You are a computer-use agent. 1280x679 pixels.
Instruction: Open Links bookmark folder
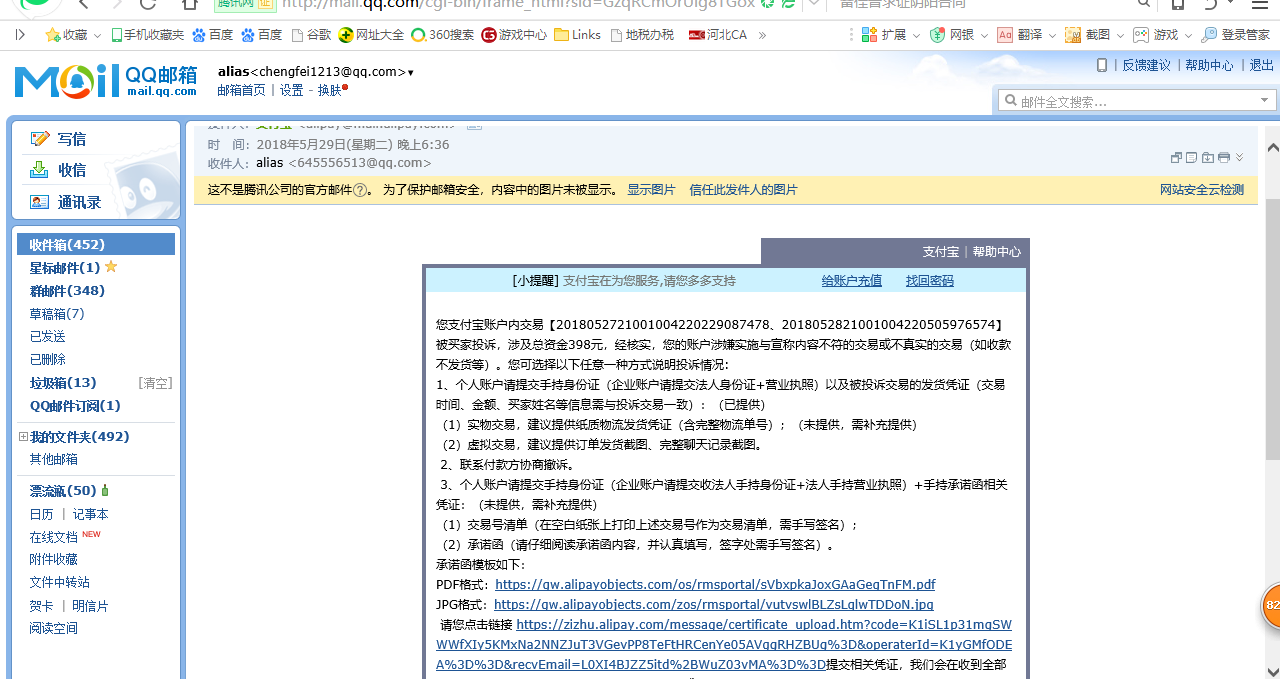click(577, 35)
